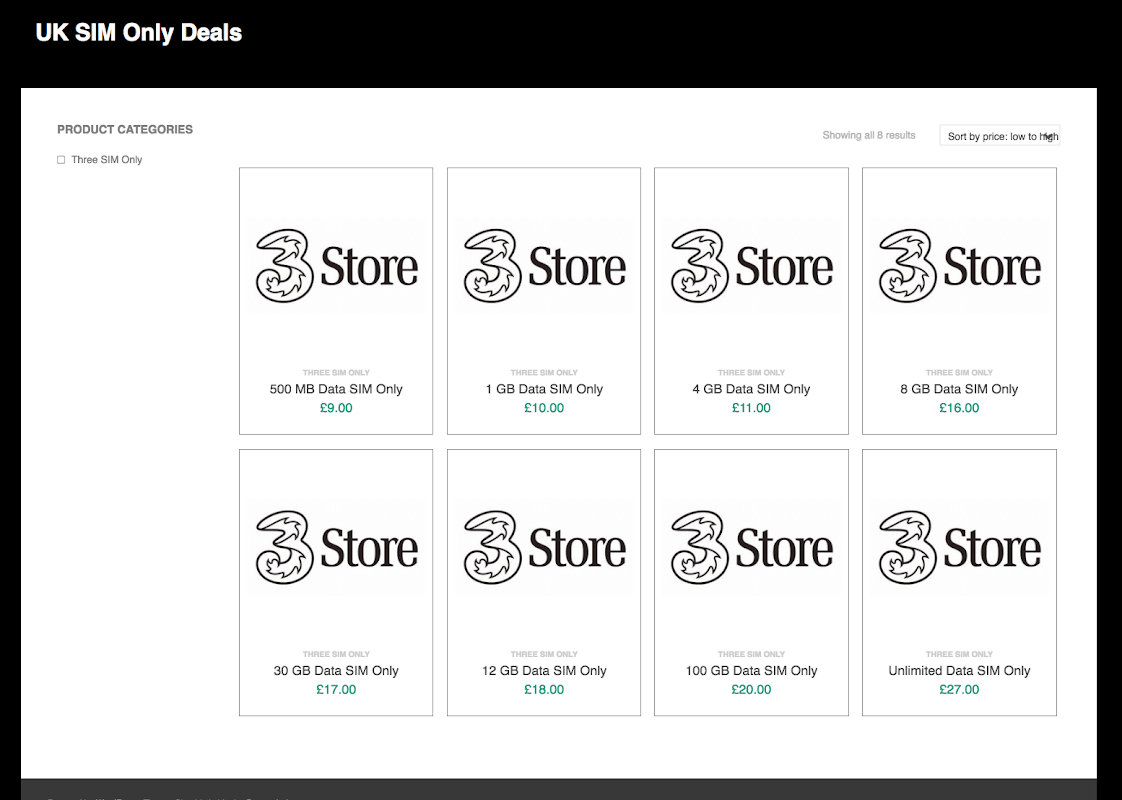This screenshot has height=800, width=1122.
Task: Click the £20.00 price
Action: coord(751,690)
